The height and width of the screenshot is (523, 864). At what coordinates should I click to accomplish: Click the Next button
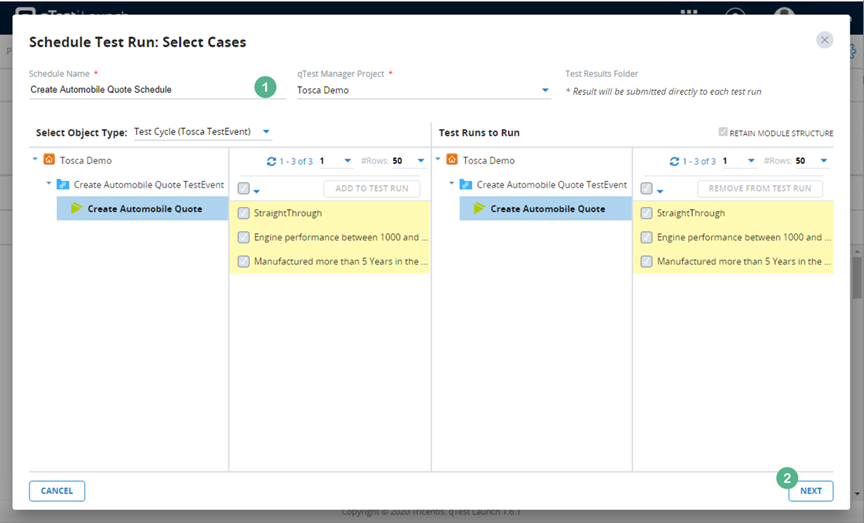(x=810, y=491)
